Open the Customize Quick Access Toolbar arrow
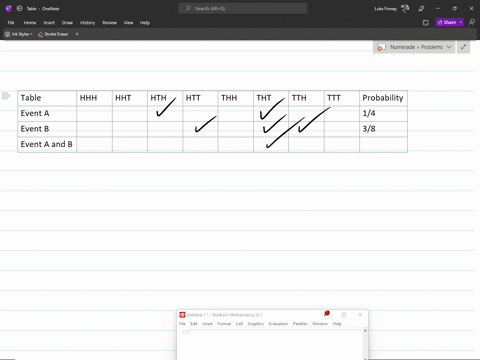Screen dimensions: 480x360 coord(77,34)
